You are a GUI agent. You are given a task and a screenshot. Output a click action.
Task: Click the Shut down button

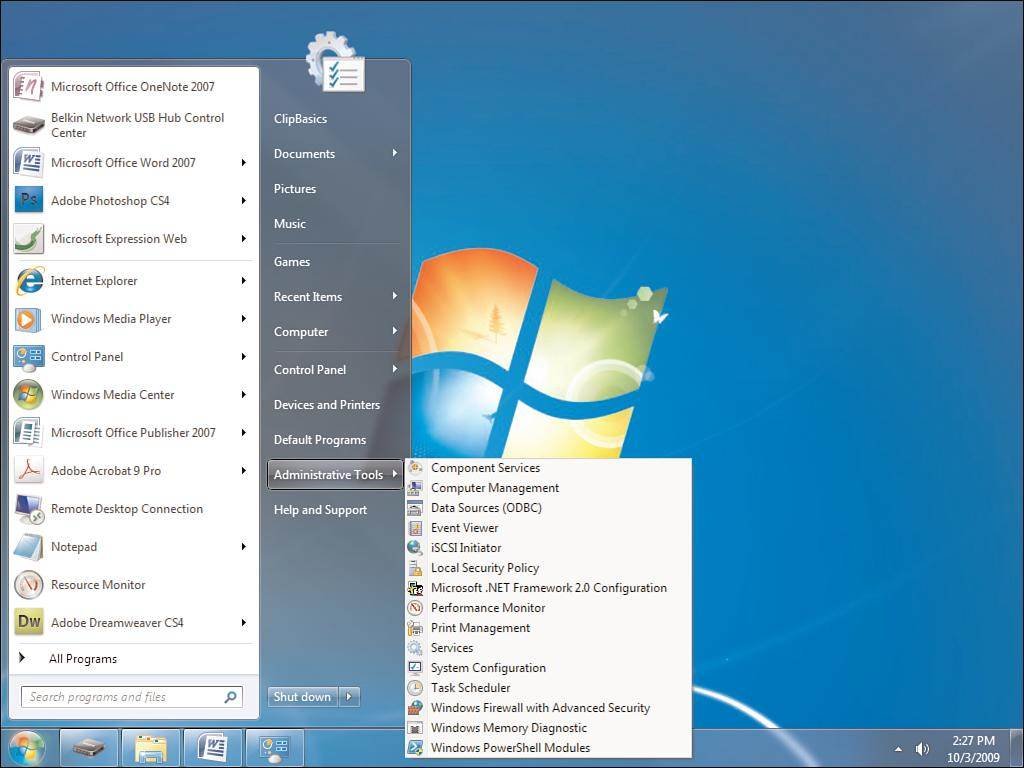301,697
